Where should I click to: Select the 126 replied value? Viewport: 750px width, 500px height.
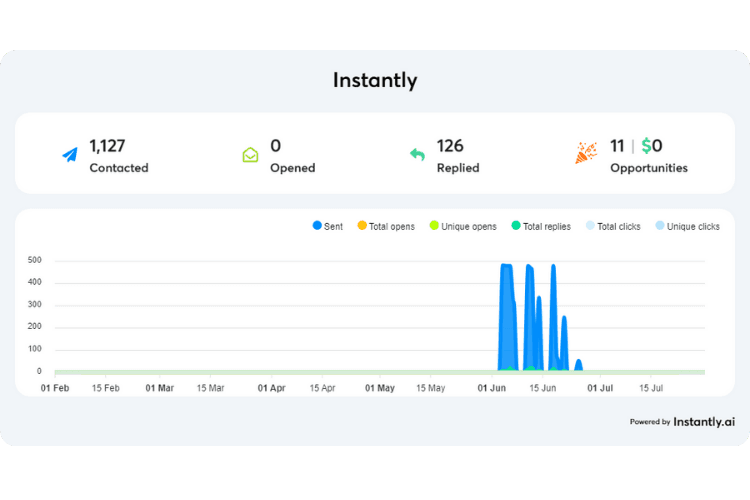[x=450, y=145]
